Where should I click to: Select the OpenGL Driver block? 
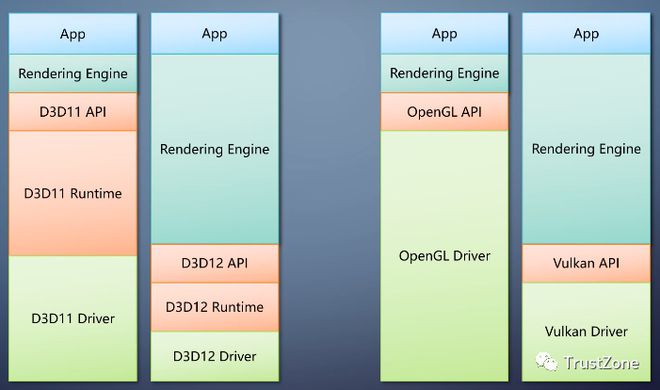coord(444,256)
